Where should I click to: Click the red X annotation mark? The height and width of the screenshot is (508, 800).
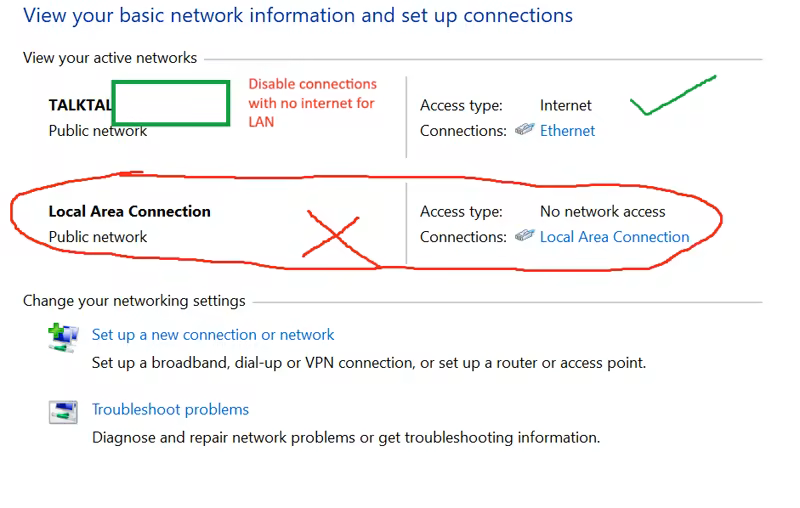click(333, 236)
